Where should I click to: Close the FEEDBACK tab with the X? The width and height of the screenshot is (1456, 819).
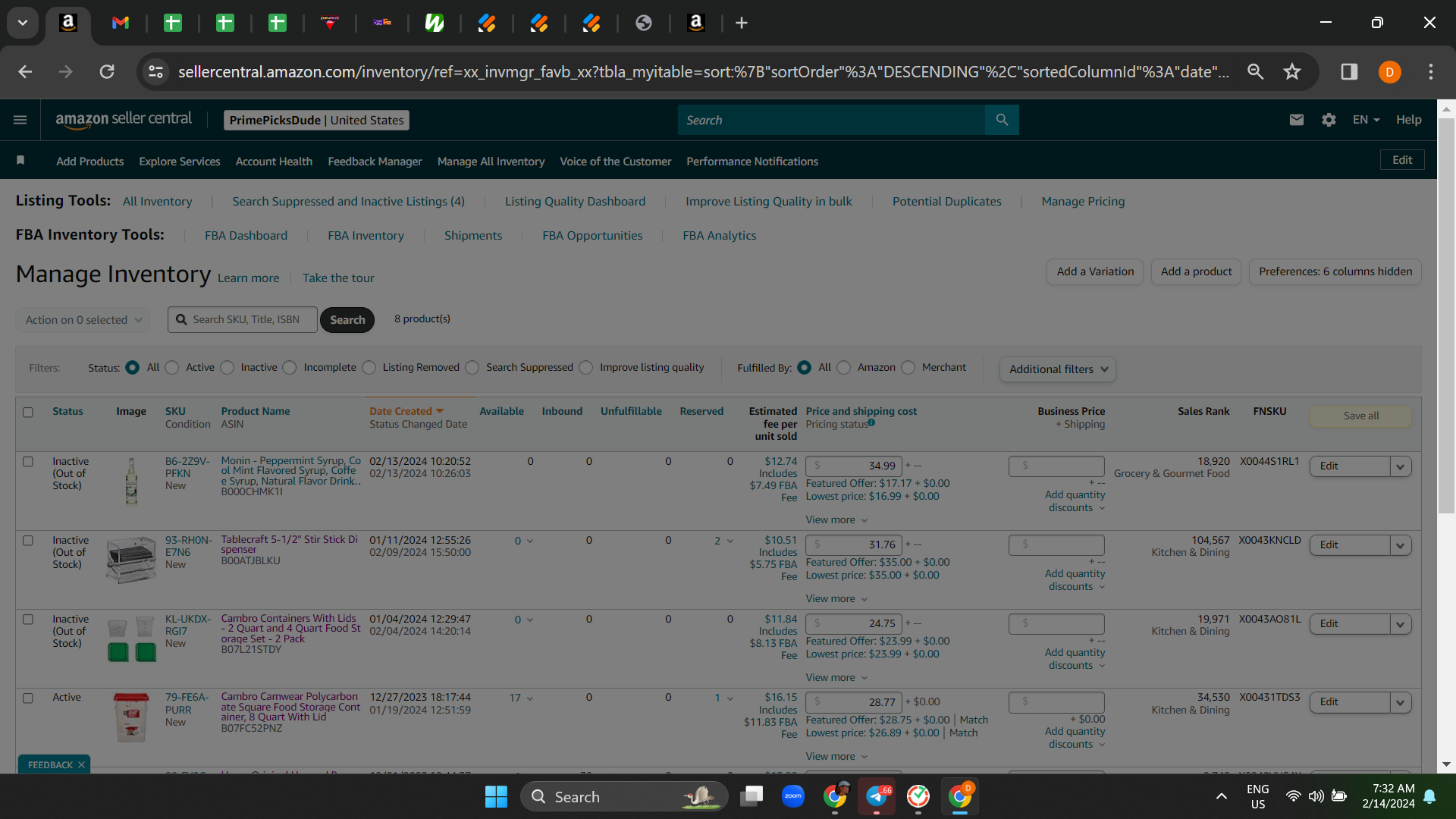coord(81,764)
